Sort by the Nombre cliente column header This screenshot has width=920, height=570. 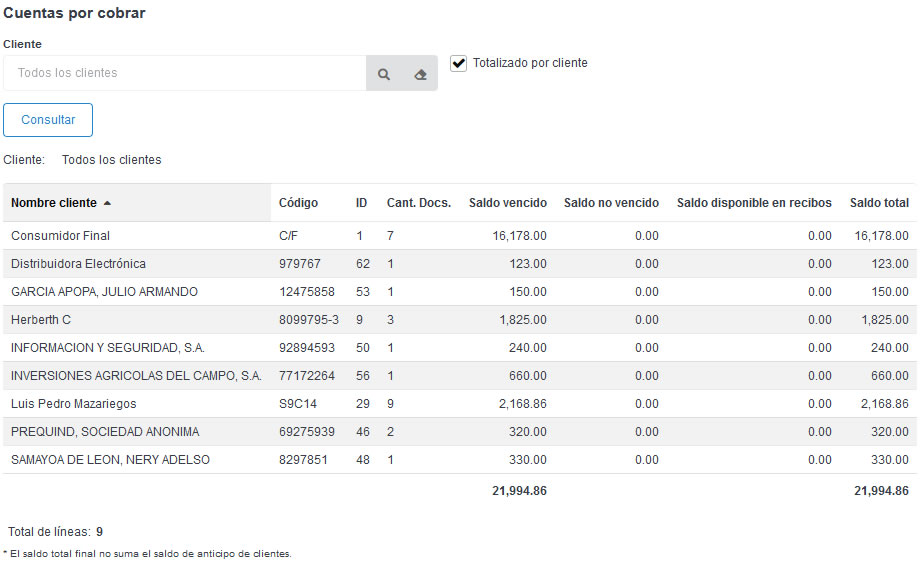point(54,203)
